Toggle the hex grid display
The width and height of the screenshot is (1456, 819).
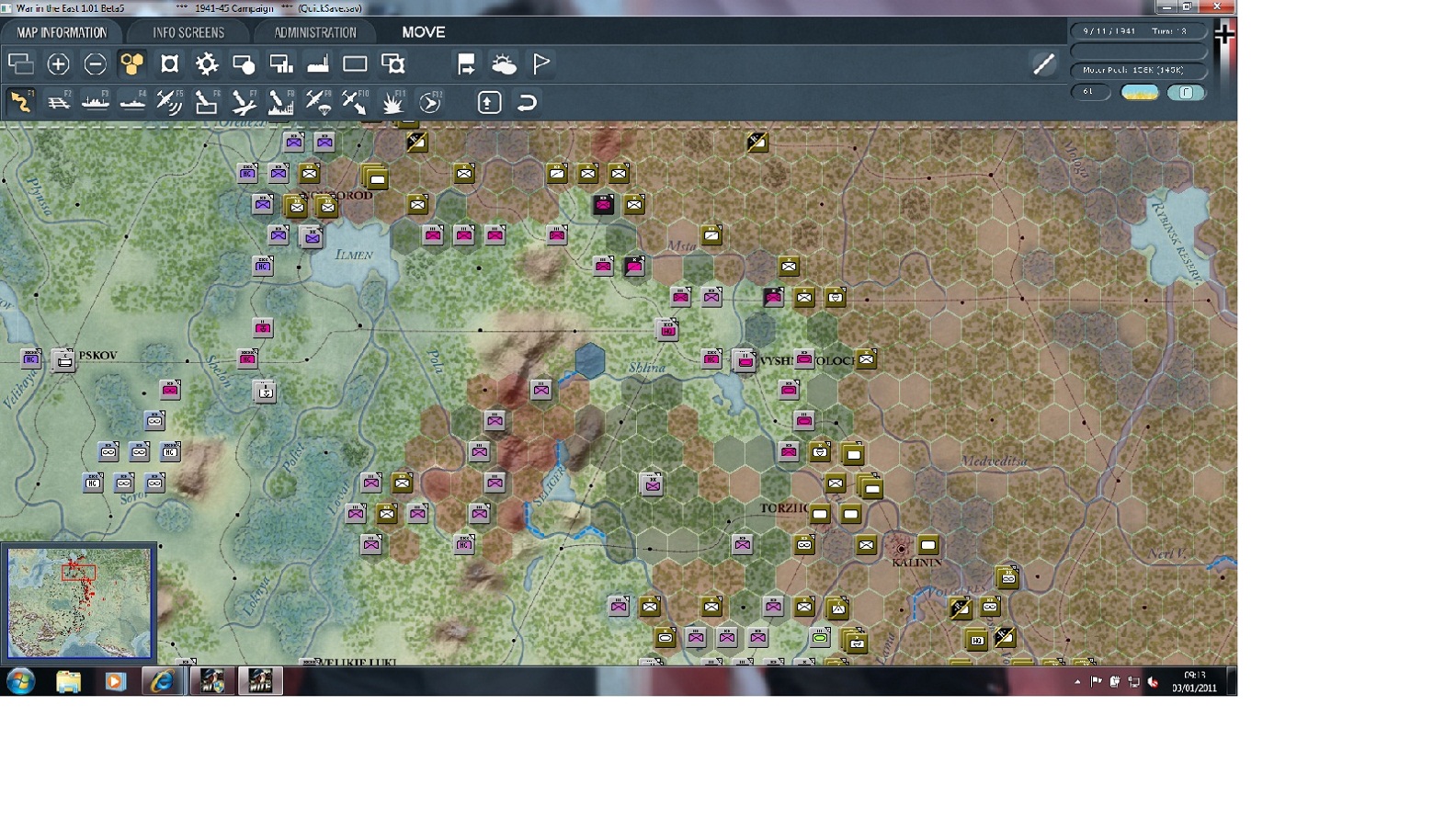click(x=132, y=63)
